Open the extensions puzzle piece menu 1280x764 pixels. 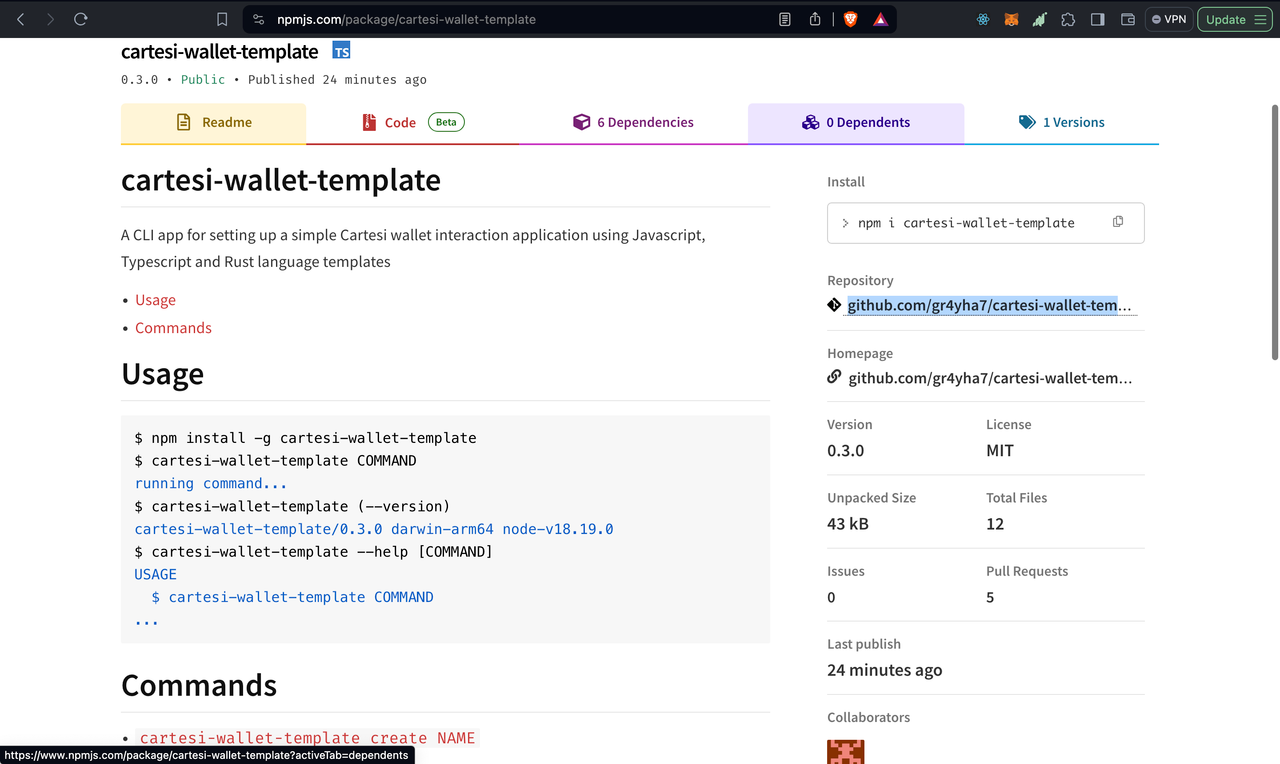pyautogui.click(x=1068, y=19)
